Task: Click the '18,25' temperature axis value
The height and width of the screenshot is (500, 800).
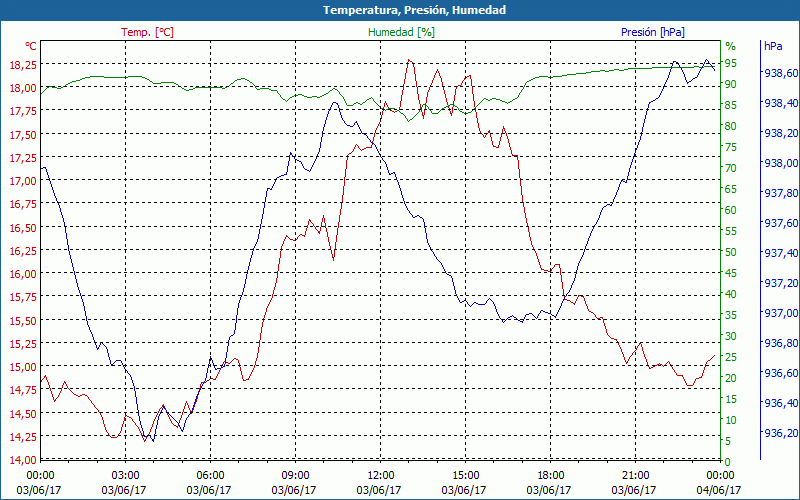Action: [x=23, y=64]
